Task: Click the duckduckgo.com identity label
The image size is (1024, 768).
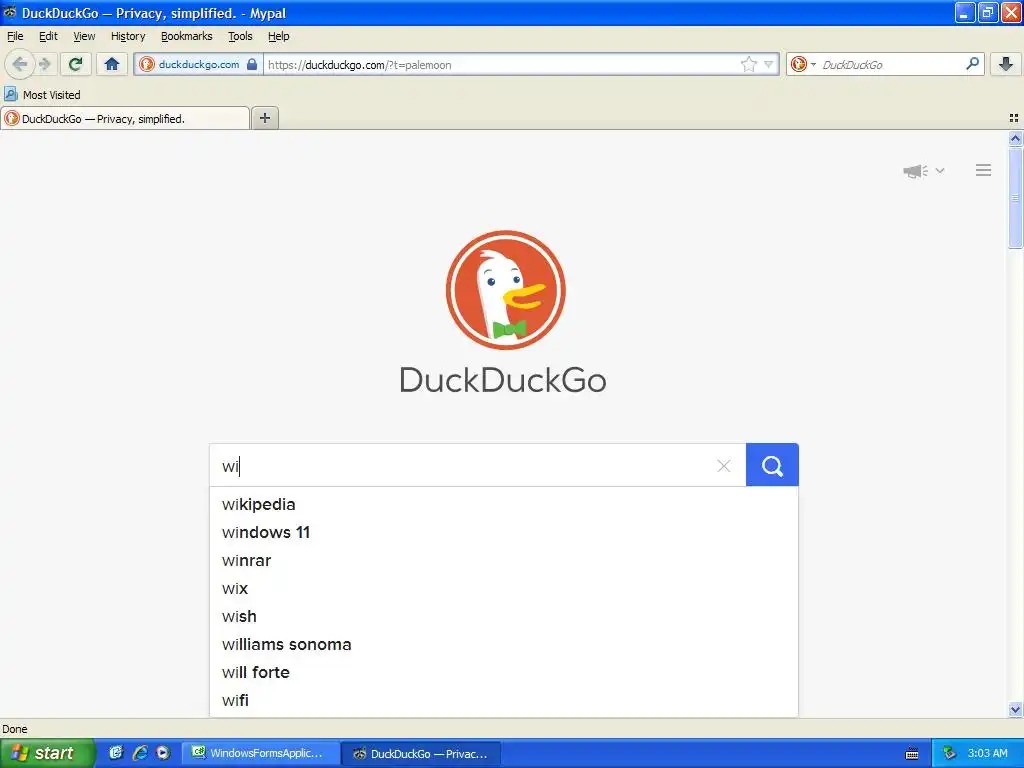Action: 199,64
